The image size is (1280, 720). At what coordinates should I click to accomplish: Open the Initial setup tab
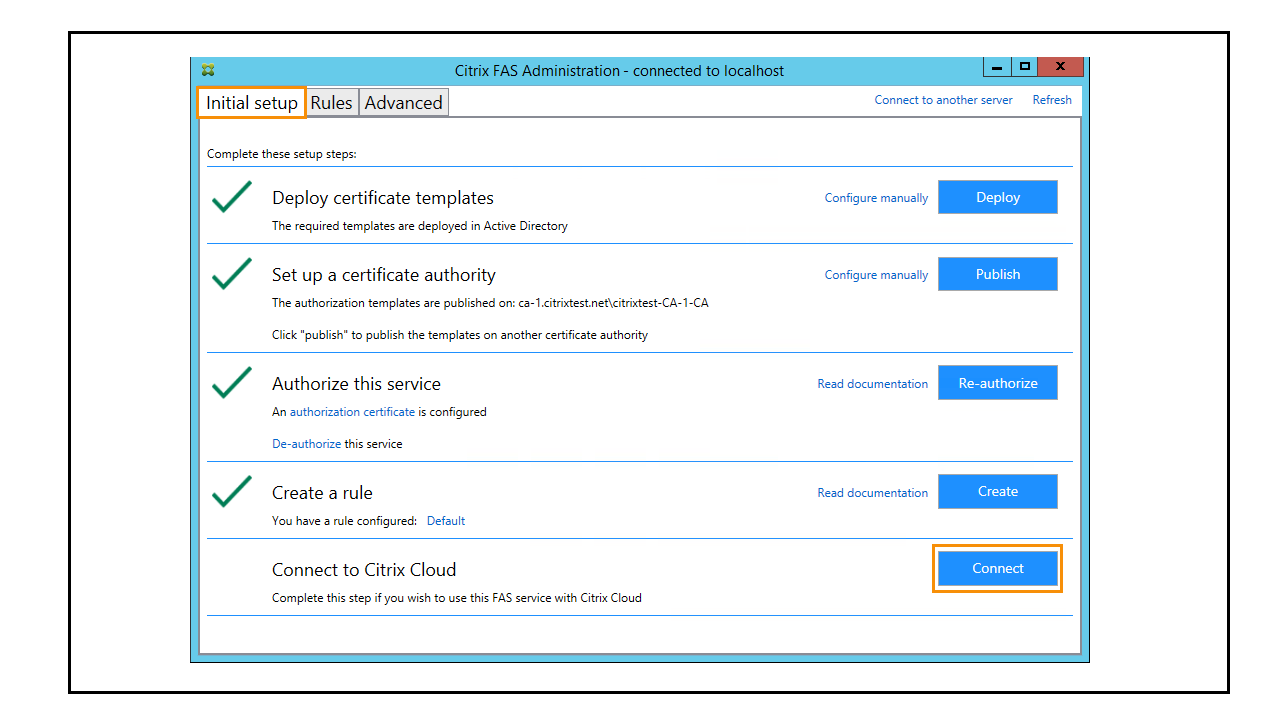(x=252, y=103)
